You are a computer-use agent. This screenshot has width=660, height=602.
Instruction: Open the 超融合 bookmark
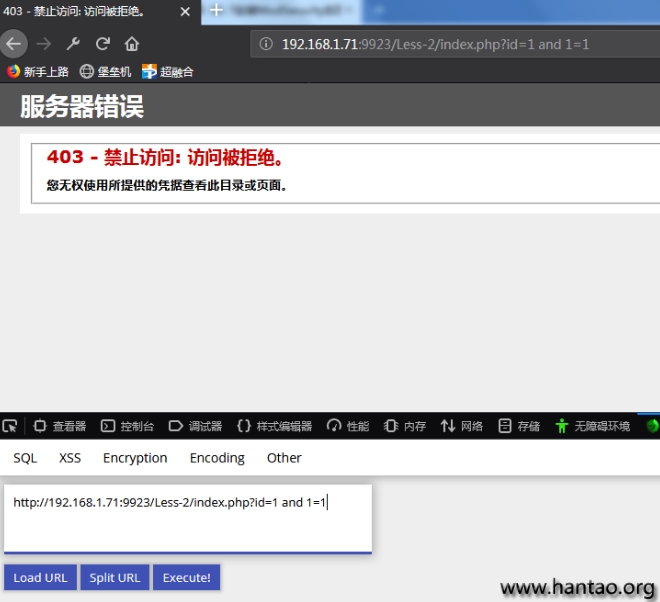point(168,72)
